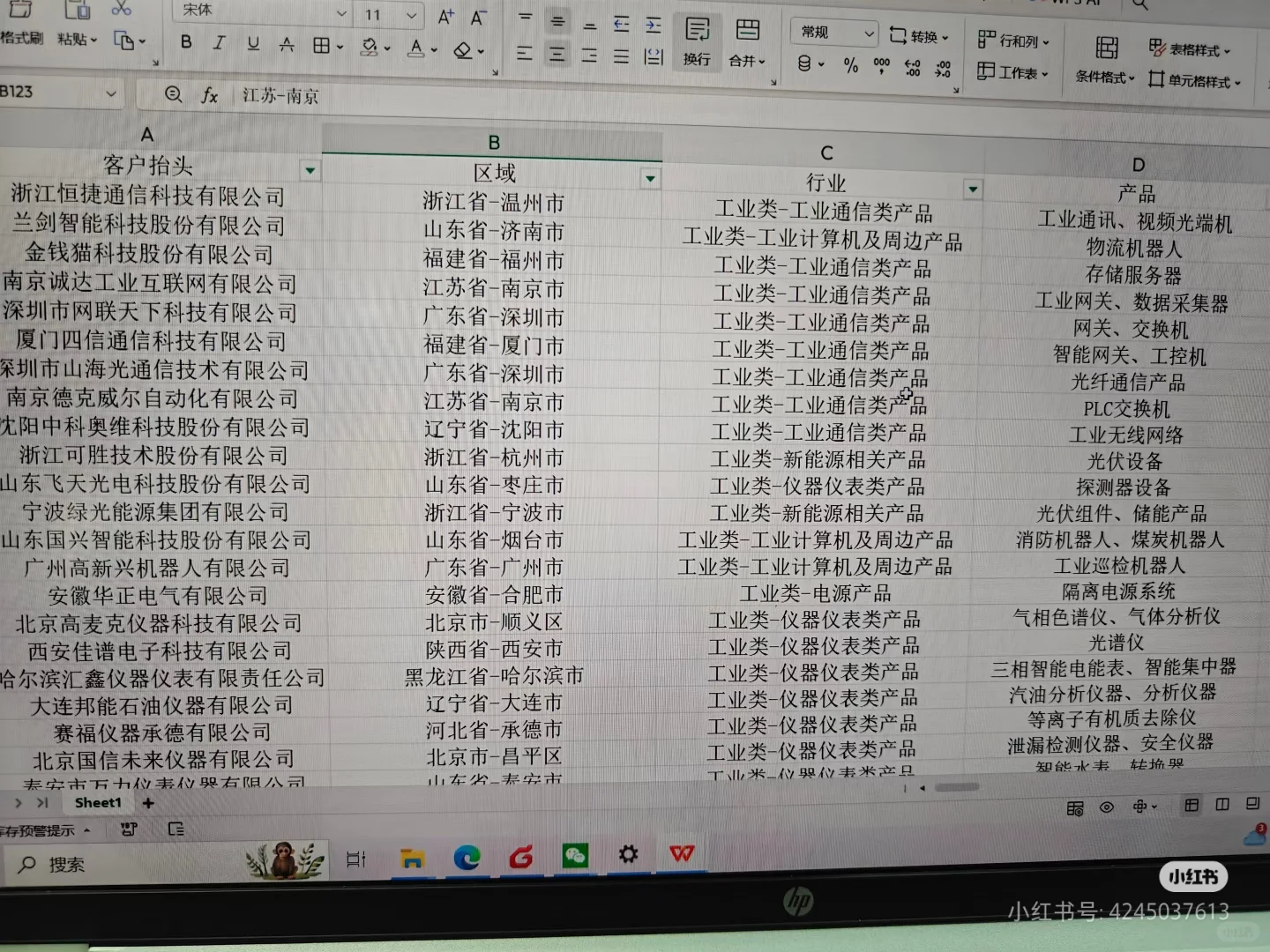The width and height of the screenshot is (1270, 952).
Task: Switch to the Sheet1 tab
Action: (97, 802)
